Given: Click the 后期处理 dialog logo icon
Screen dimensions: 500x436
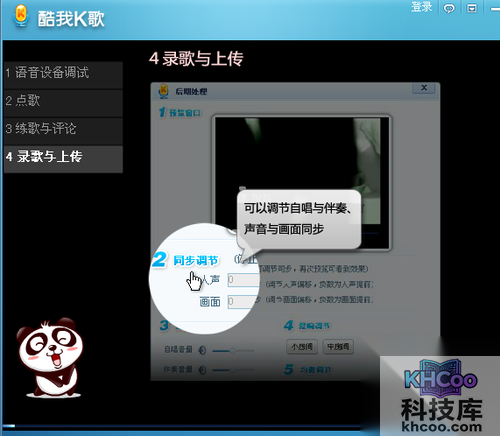Looking at the screenshot, I should pyautogui.click(x=163, y=91).
